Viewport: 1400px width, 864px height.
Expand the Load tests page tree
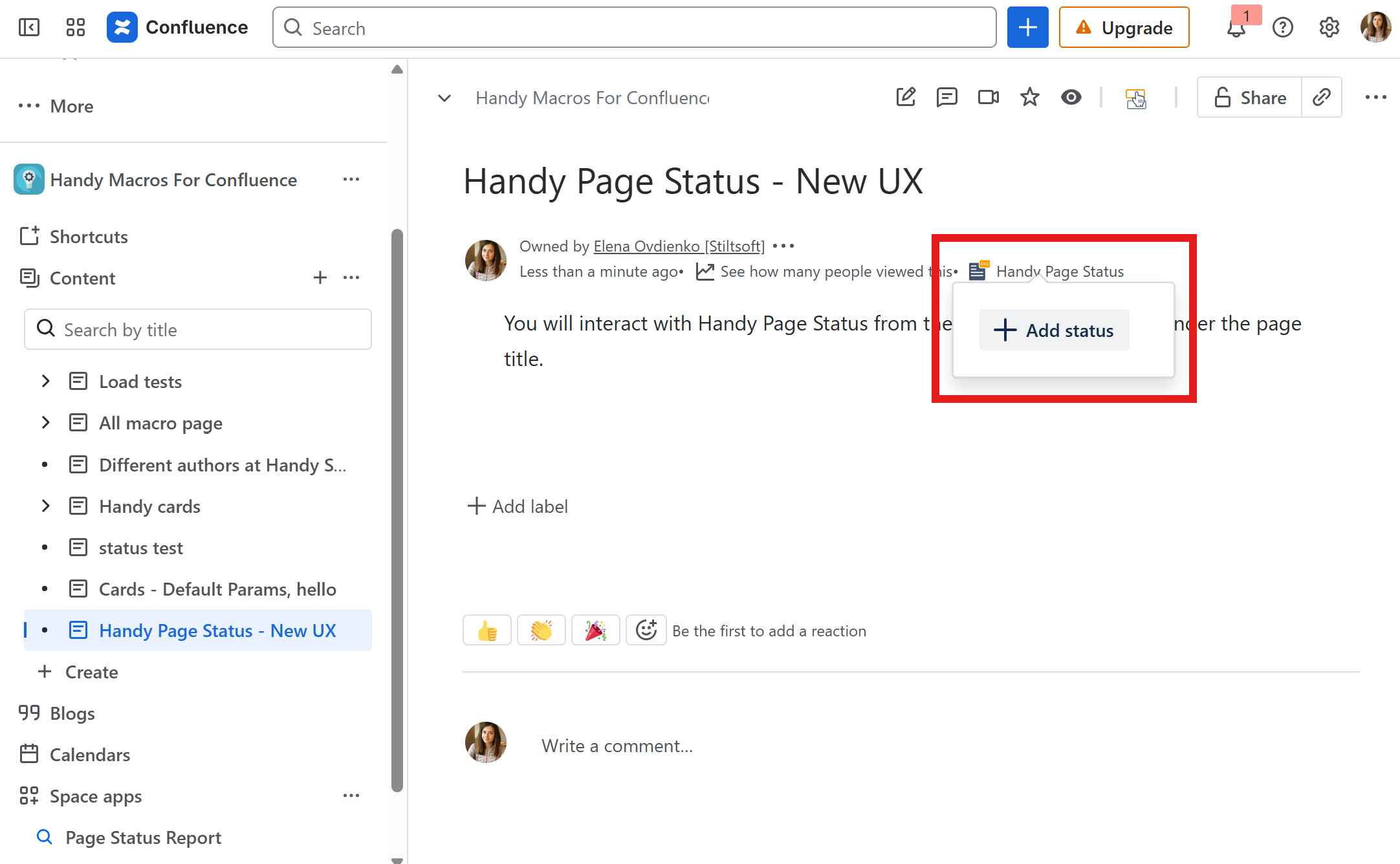[x=45, y=382]
